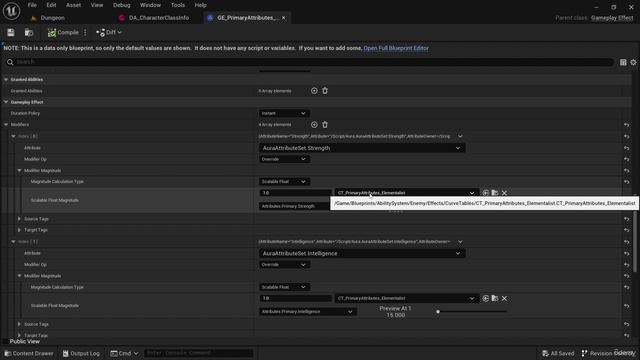Click the Open Full Blueprint Editor link

point(396,48)
